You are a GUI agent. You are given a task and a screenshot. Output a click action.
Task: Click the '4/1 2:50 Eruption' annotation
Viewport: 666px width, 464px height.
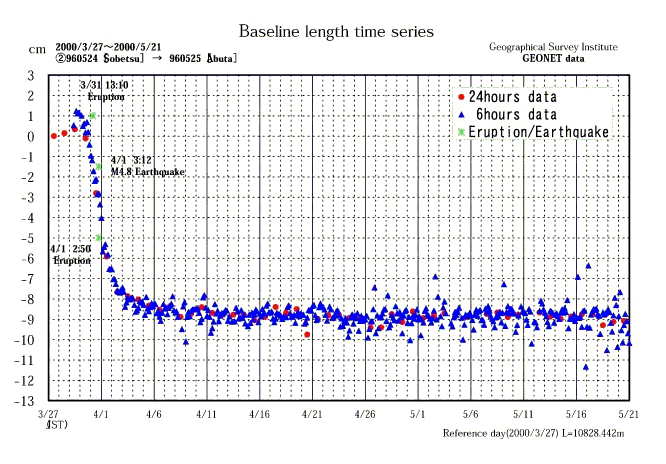pos(71,255)
